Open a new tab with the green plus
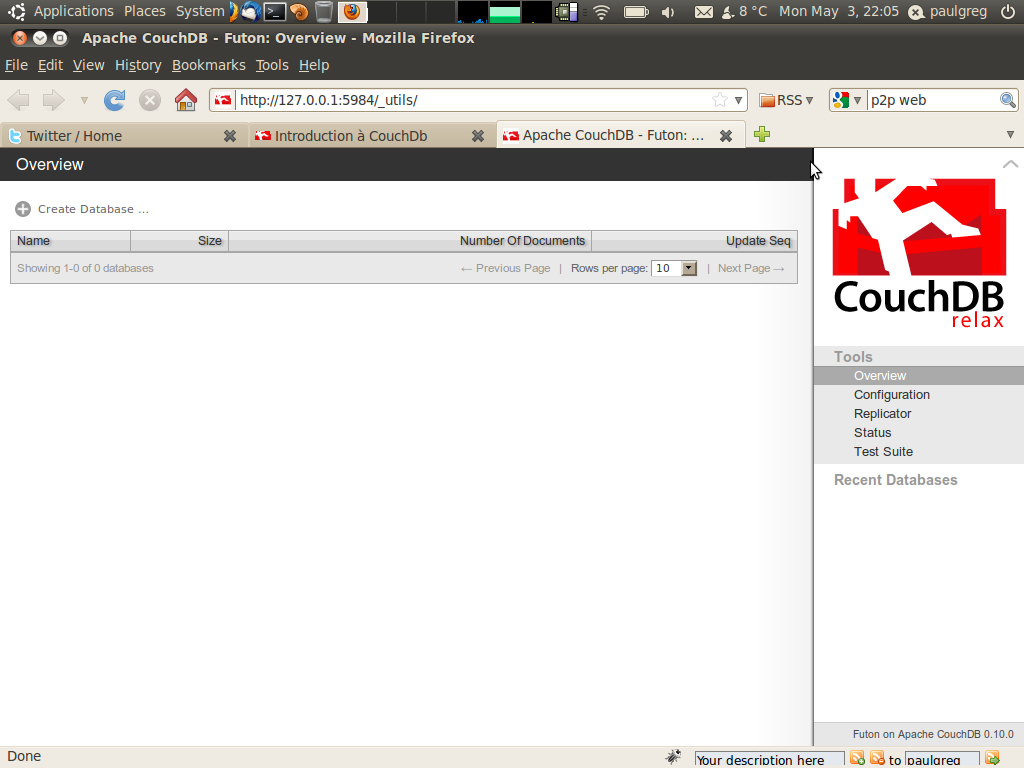Image resolution: width=1024 pixels, height=768 pixels. [x=761, y=135]
